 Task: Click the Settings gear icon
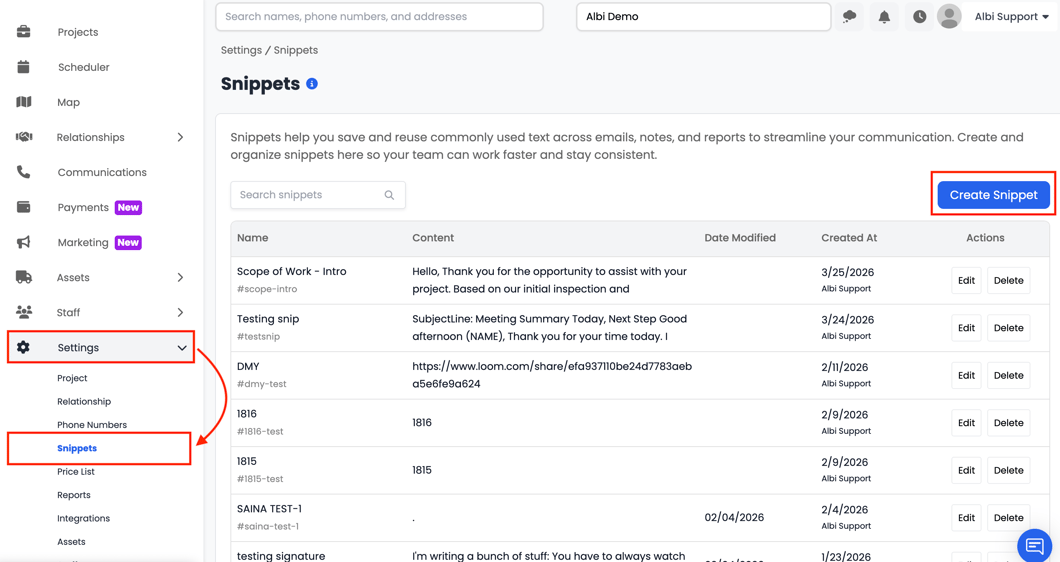[x=24, y=348]
